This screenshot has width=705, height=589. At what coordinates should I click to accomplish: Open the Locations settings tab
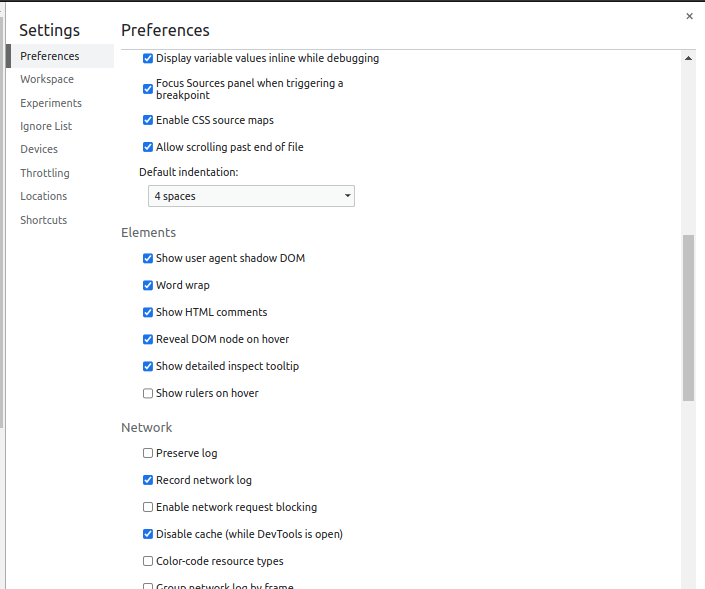click(44, 196)
